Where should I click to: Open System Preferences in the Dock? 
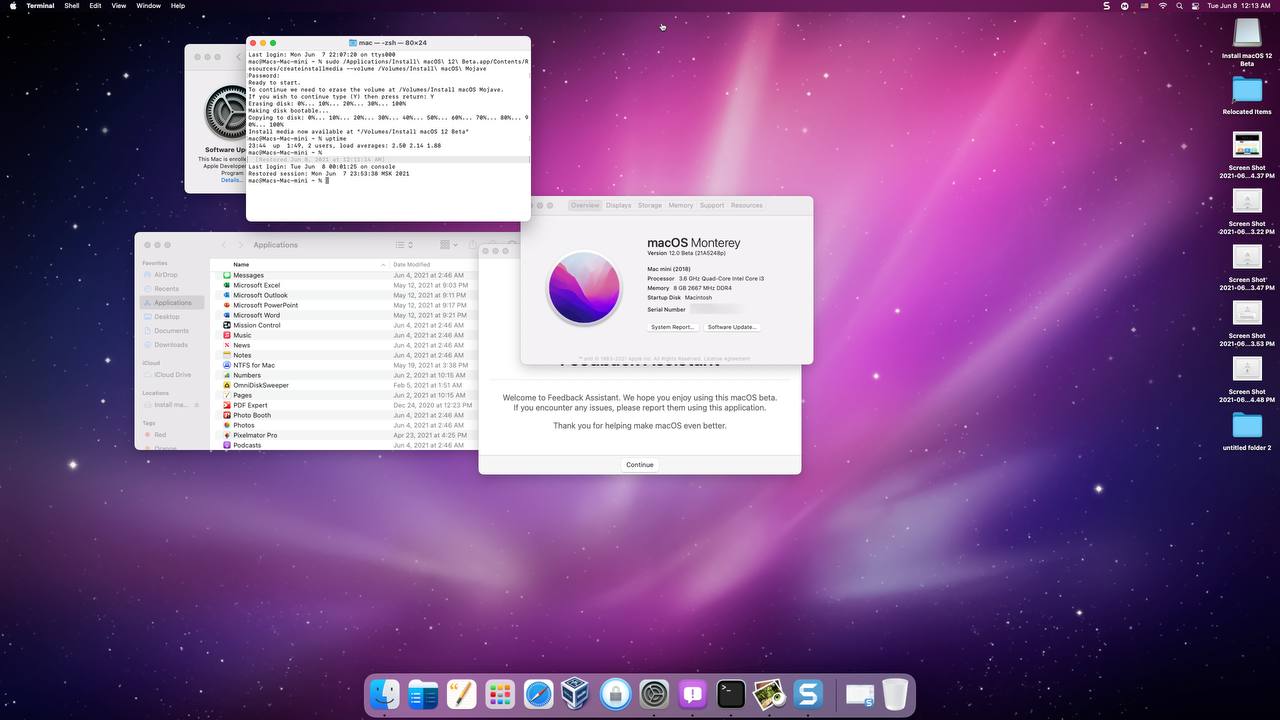[654, 694]
